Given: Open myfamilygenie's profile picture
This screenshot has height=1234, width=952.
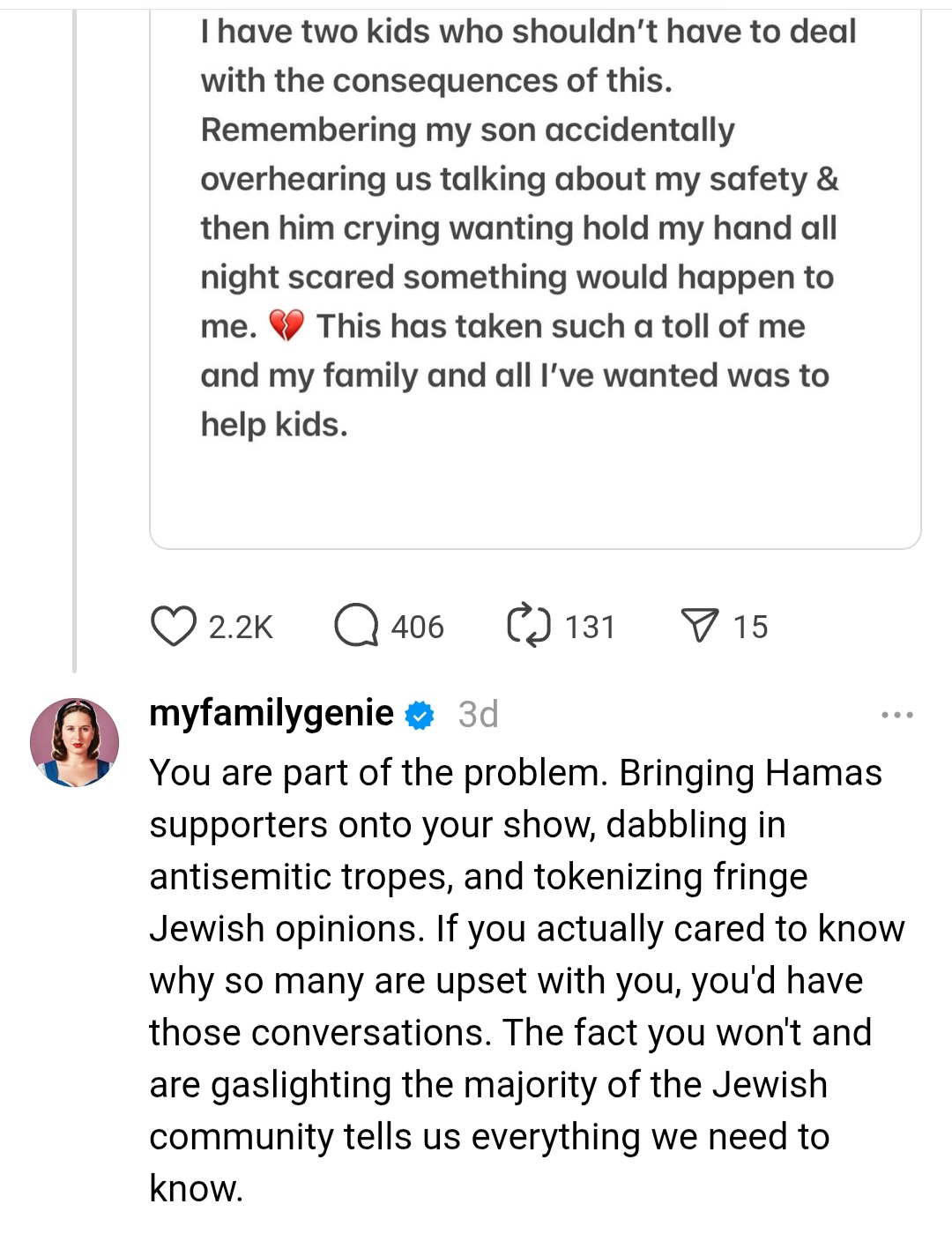Looking at the screenshot, I should coord(74,742).
